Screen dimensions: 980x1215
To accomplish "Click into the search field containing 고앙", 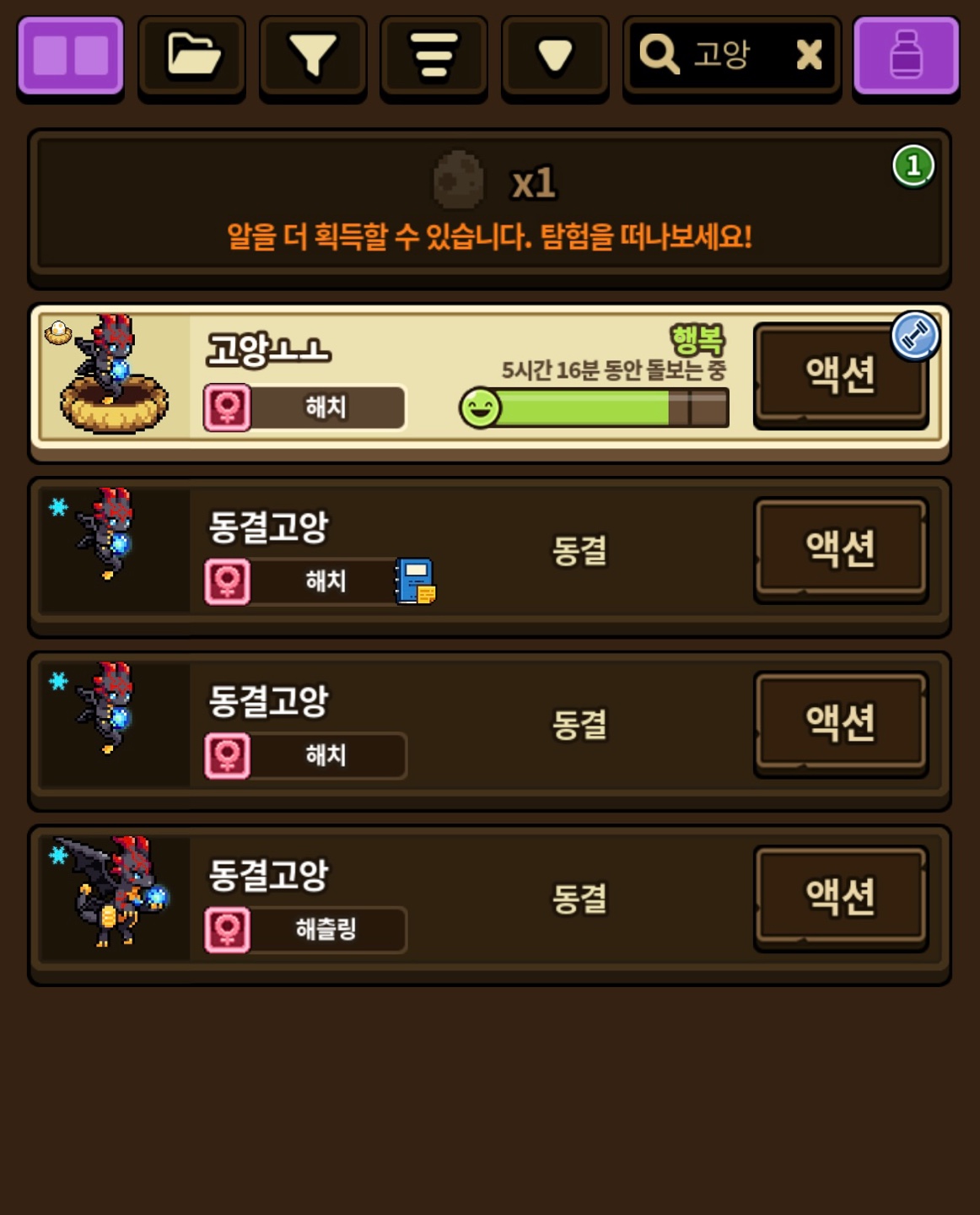I will (731, 56).
